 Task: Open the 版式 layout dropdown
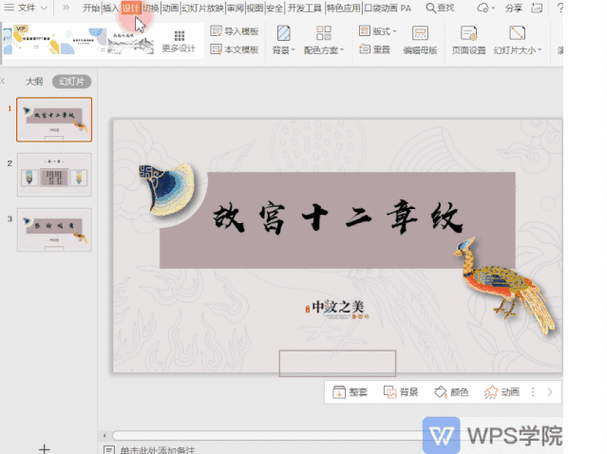pyautogui.click(x=377, y=31)
